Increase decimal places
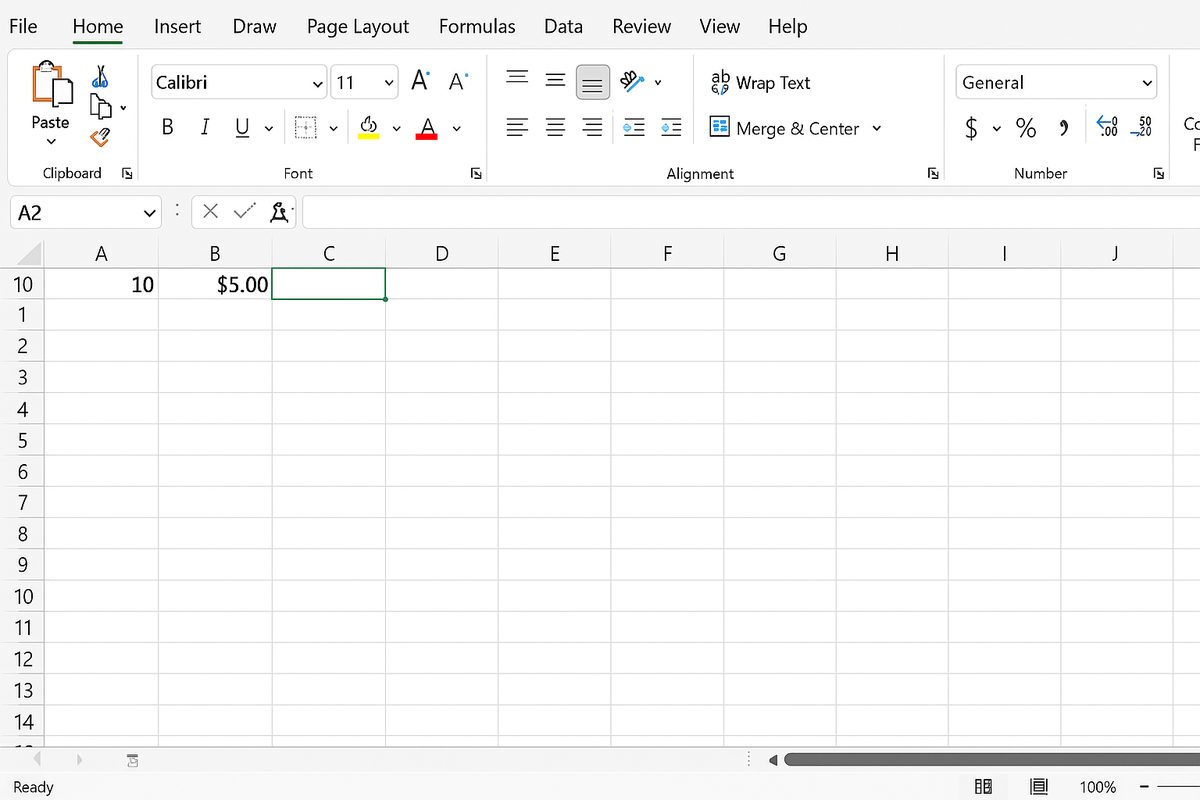This screenshot has width=1200, height=800. pos(1107,126)
